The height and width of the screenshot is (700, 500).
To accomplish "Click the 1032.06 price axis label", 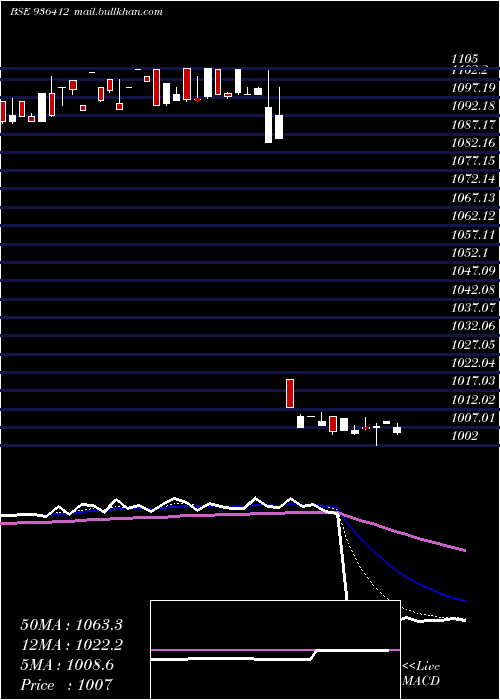I will click(474, 326).
